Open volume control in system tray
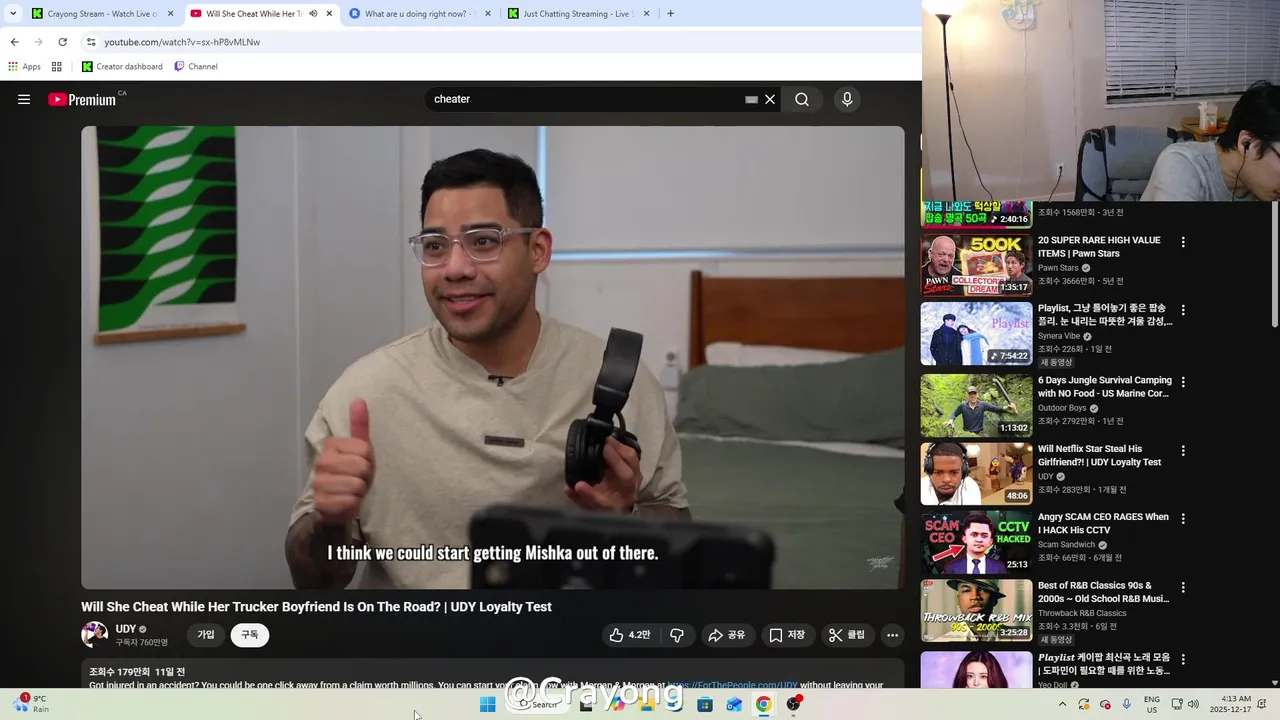 pyautogui.click(x=1193, y=704)
